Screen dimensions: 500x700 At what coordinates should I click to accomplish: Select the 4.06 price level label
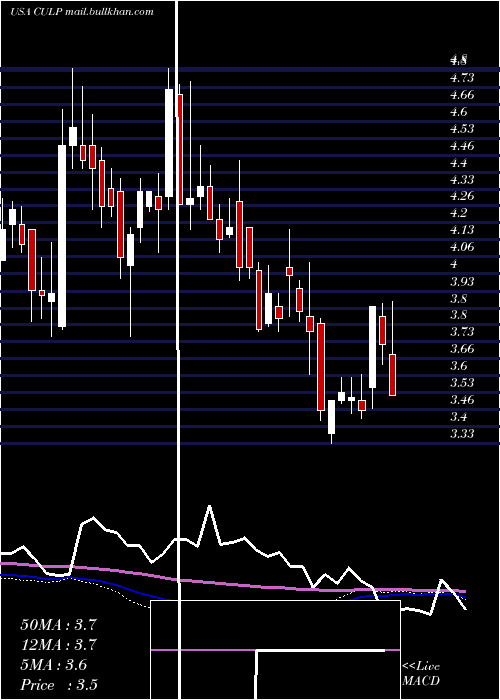click(x=462, y=247)
